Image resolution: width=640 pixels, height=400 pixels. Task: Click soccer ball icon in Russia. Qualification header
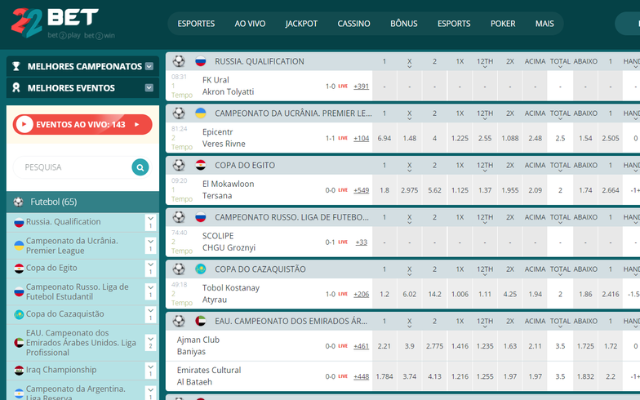point(178,61)
